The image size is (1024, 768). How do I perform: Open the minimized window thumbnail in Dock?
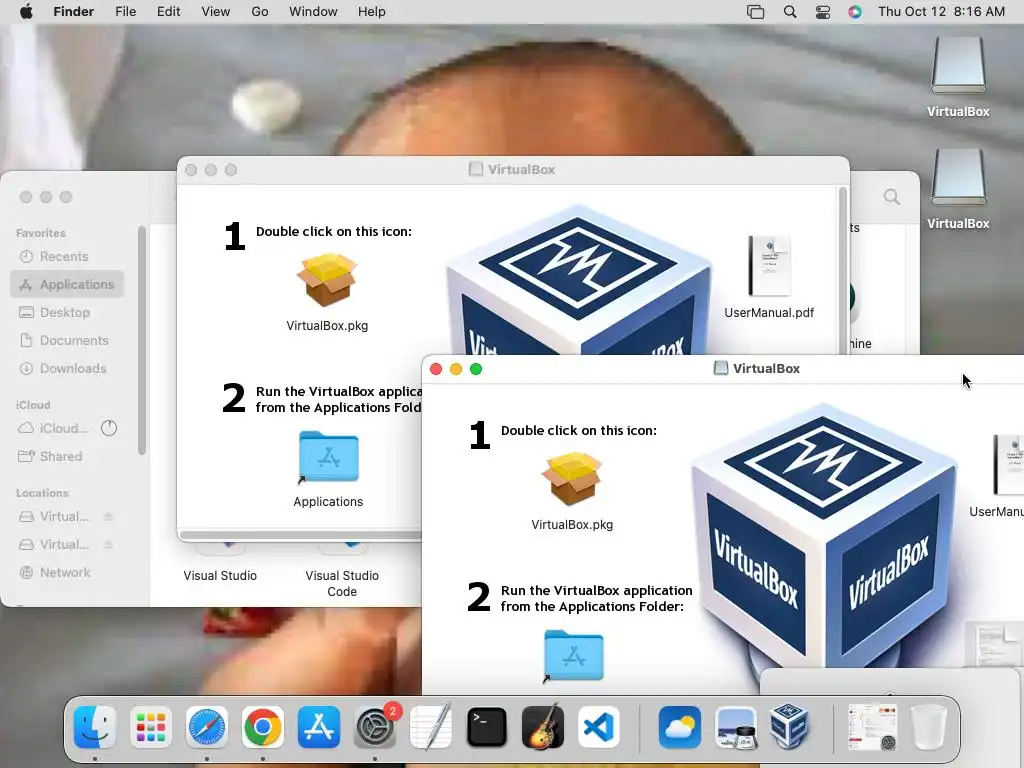coord(872,727)
